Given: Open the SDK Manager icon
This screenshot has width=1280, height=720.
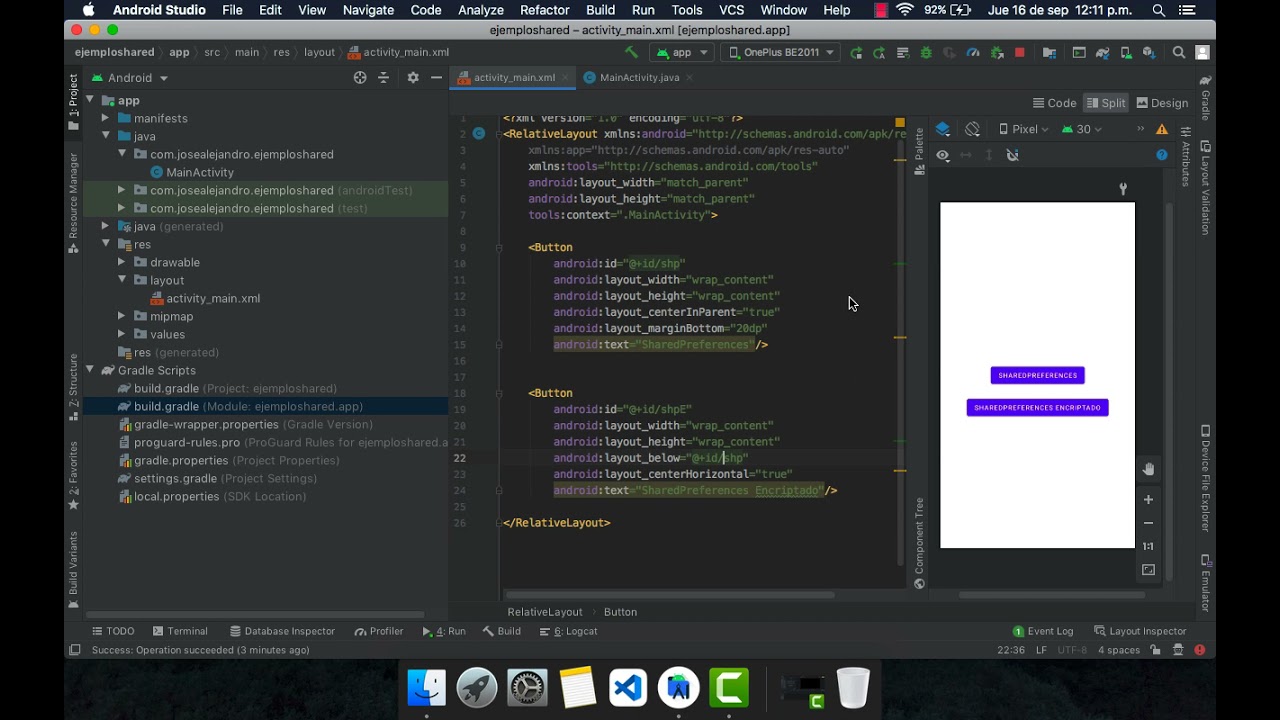Looking at the screenshot, I should point(1149,53).
